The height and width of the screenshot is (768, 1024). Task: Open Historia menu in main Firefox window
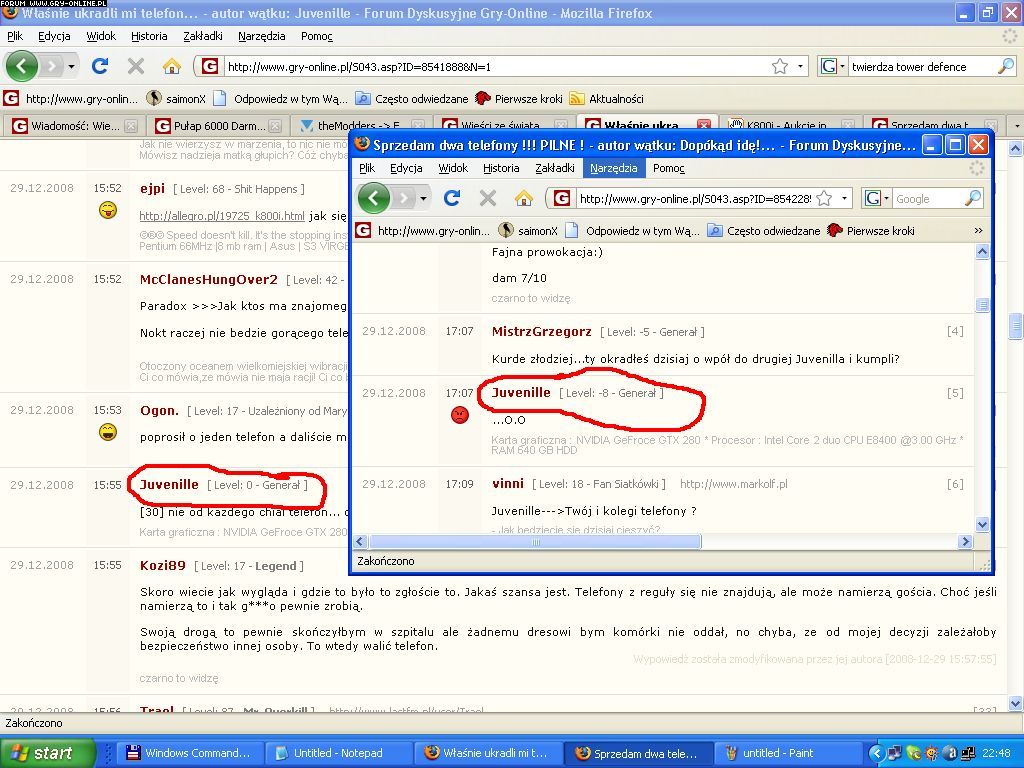click(x=149, y=36)
